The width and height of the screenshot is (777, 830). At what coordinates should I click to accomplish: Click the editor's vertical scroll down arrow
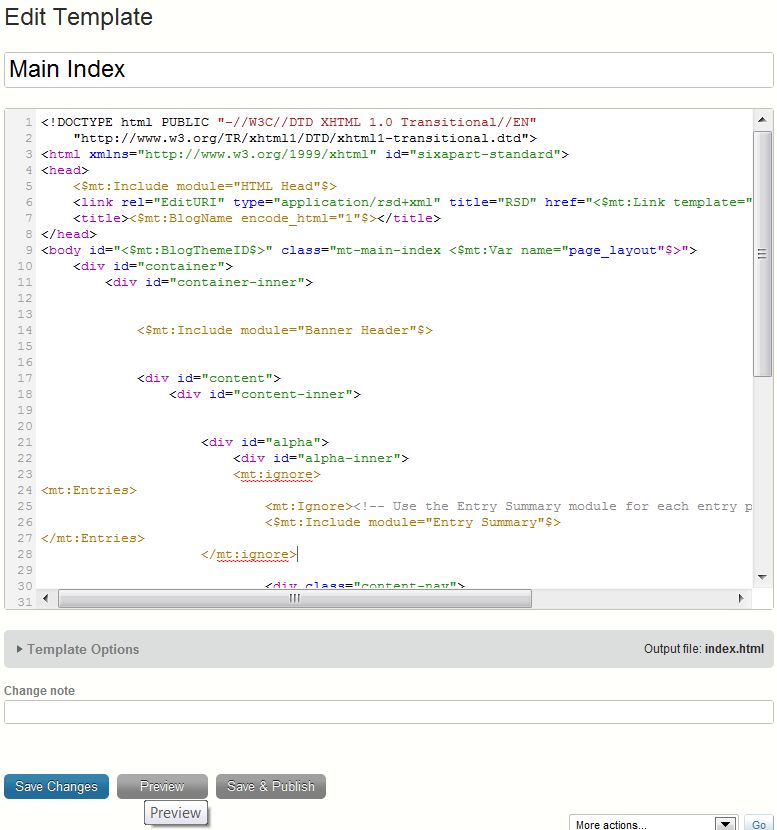[762, 577]
